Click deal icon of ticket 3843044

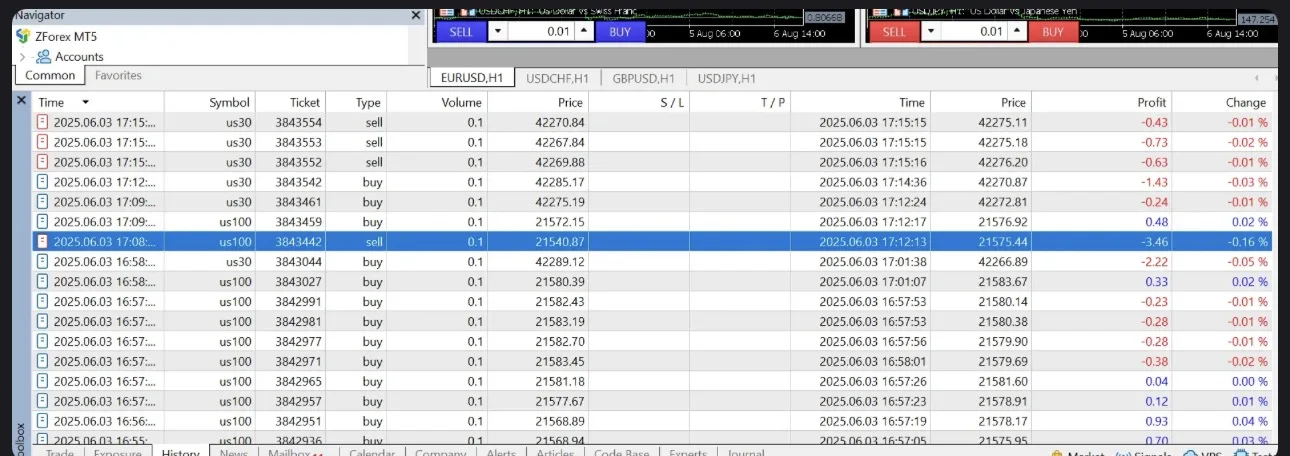[x=42, y=262]
